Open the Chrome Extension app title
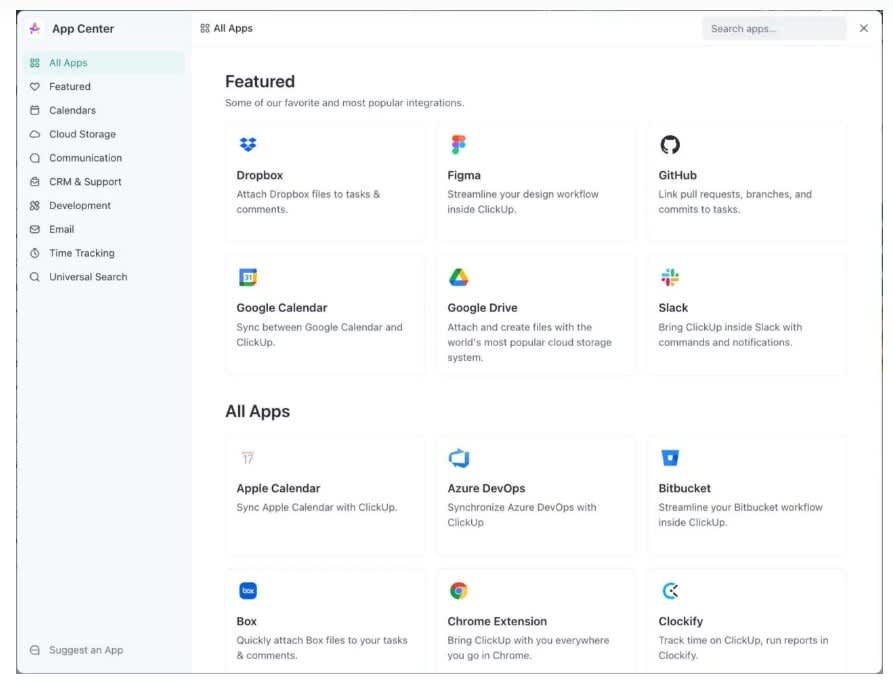Viewport: 893px width, 683px height. click(x=497, y=621)
